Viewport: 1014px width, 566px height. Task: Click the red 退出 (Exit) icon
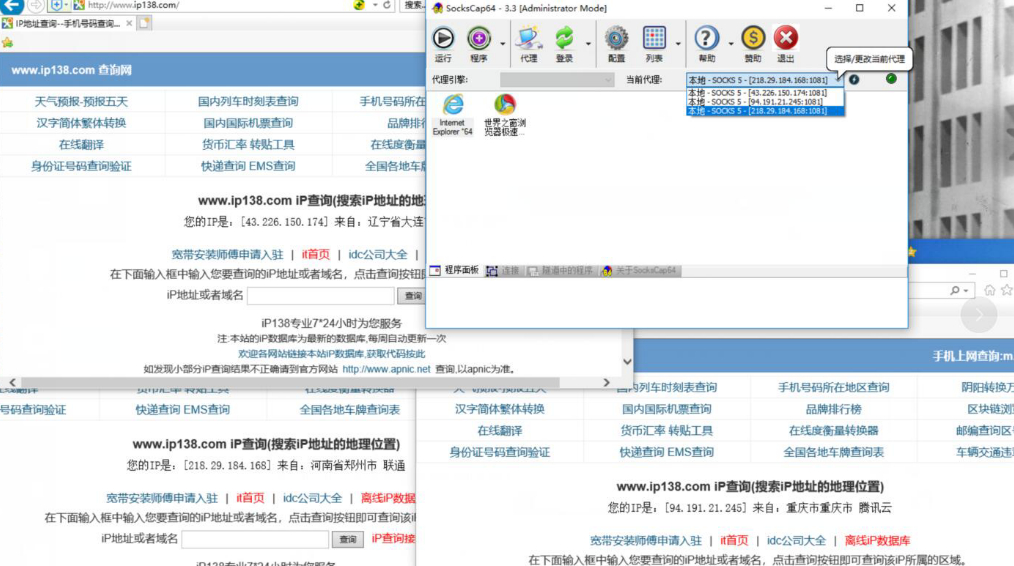786,38
